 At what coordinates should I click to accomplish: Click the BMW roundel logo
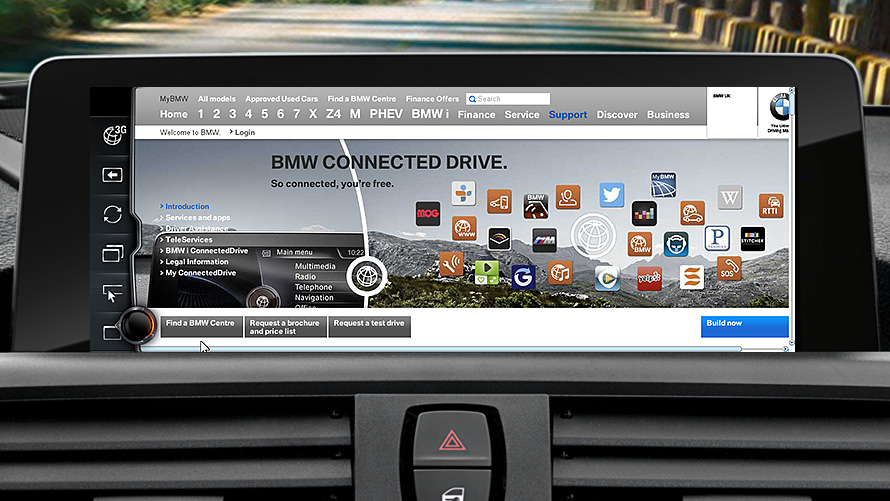coord(779,107)
